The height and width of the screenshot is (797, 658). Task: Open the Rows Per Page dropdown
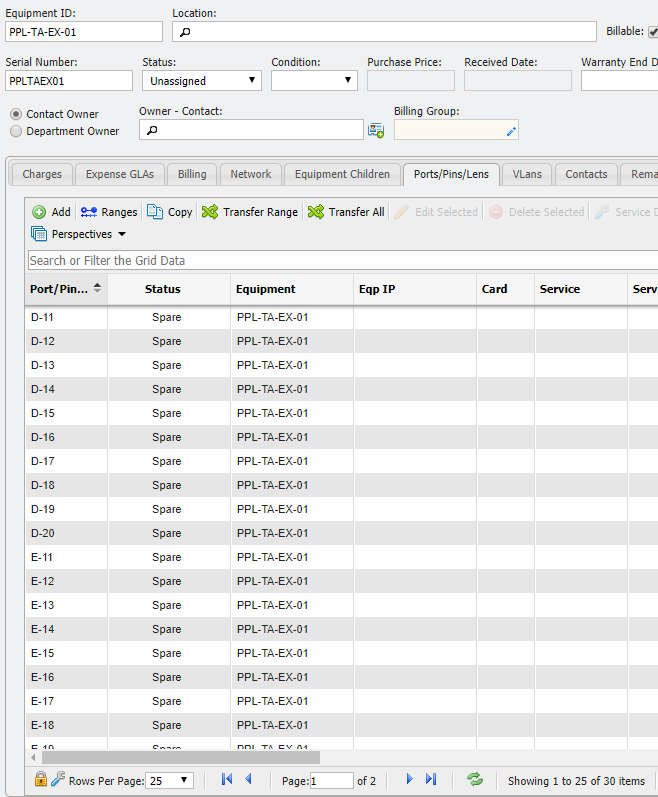[x=170, y=780]
